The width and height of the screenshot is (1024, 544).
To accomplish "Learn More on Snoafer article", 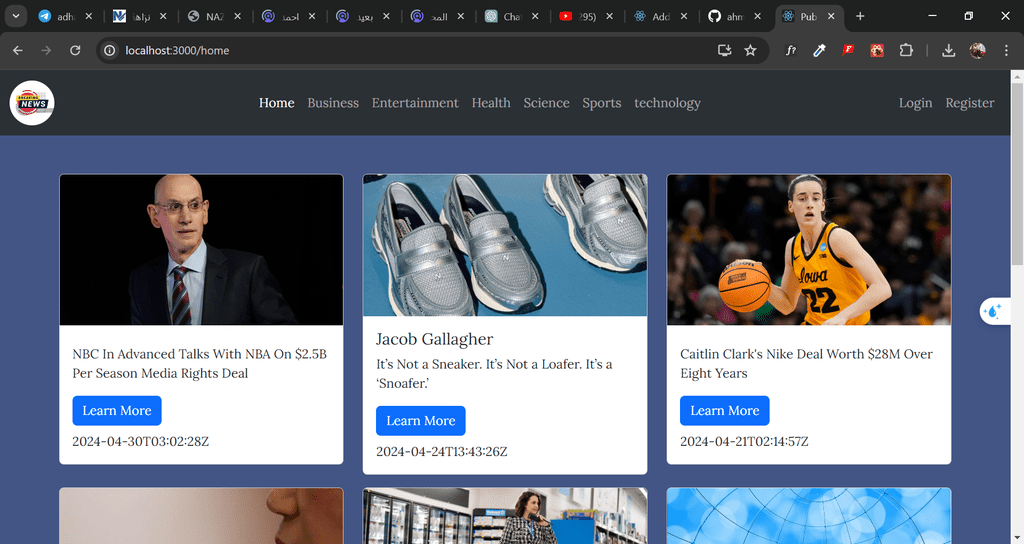I will 421,421.
